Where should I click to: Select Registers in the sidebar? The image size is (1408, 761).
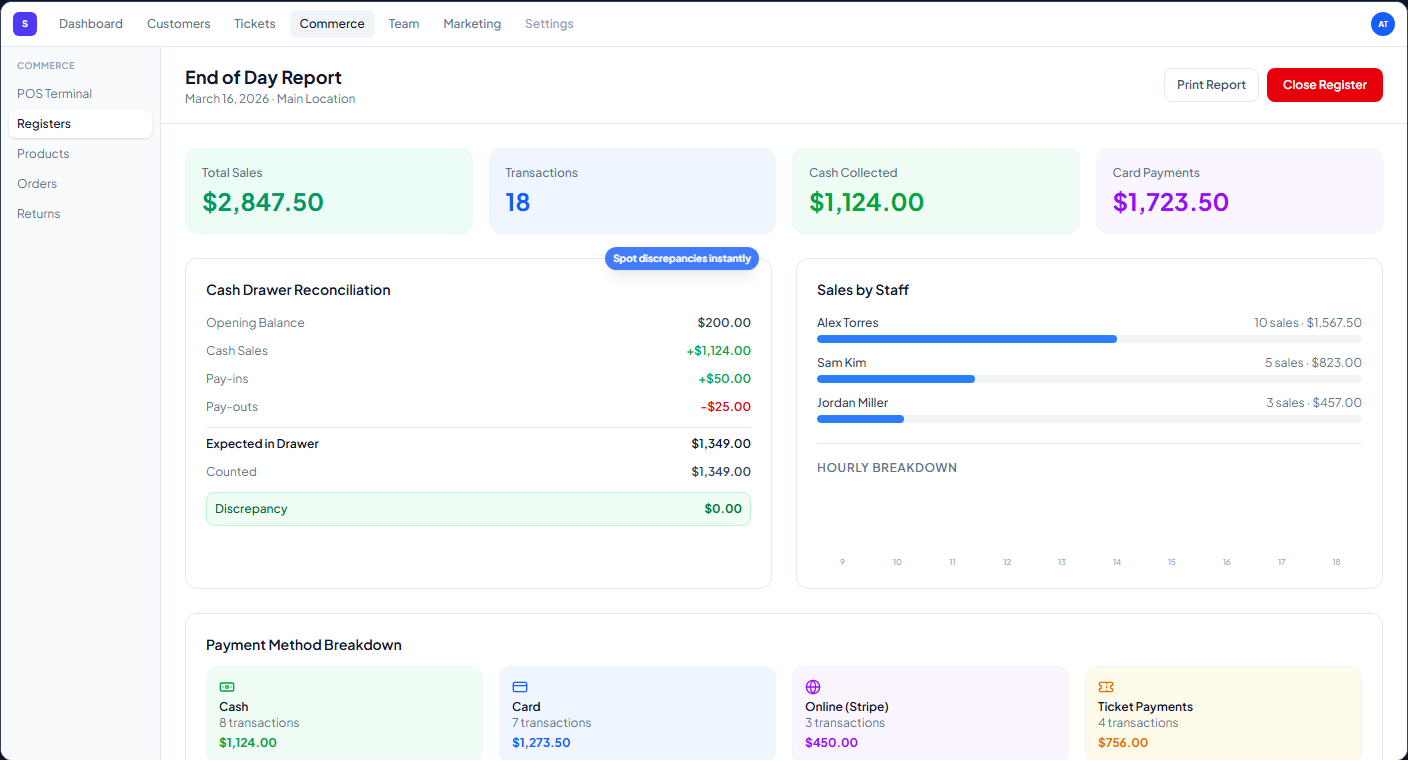click(x=80, y=124)
